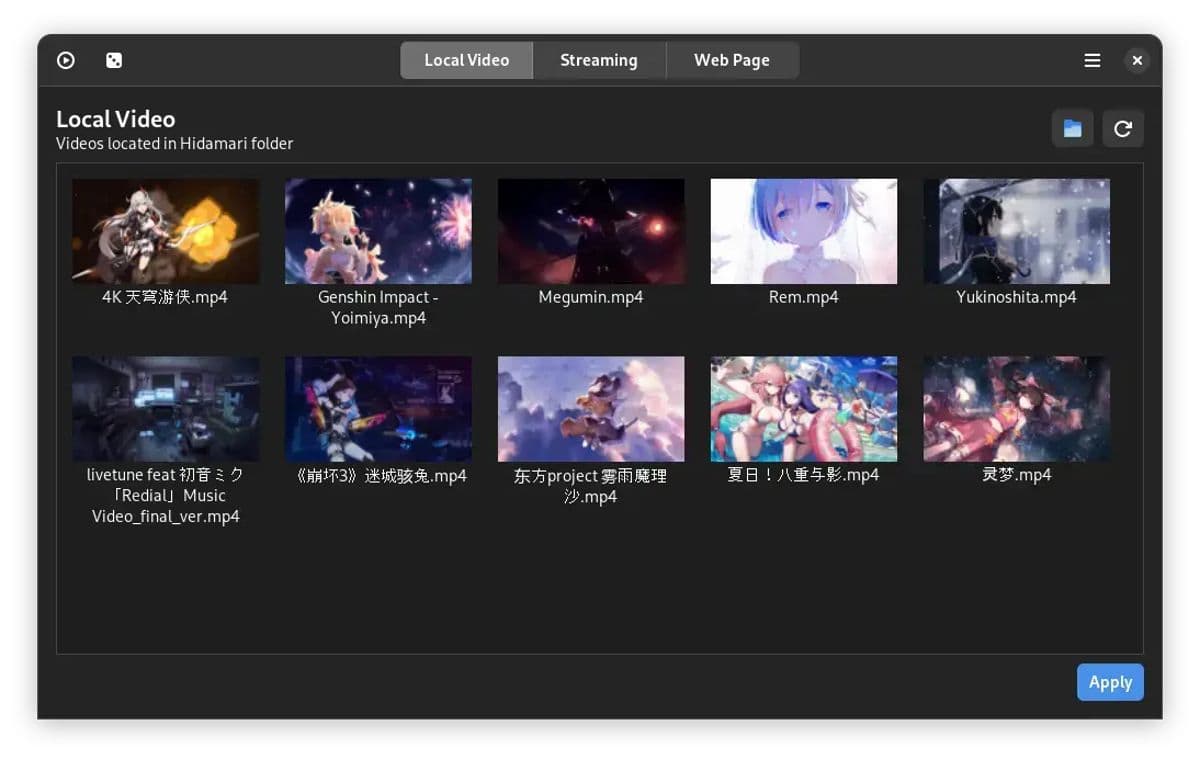Screen dimensions: 1200x760
Task: Select the livetune feat 初音ミク Redial thumbnail
Action: click(x=166, y=409)
